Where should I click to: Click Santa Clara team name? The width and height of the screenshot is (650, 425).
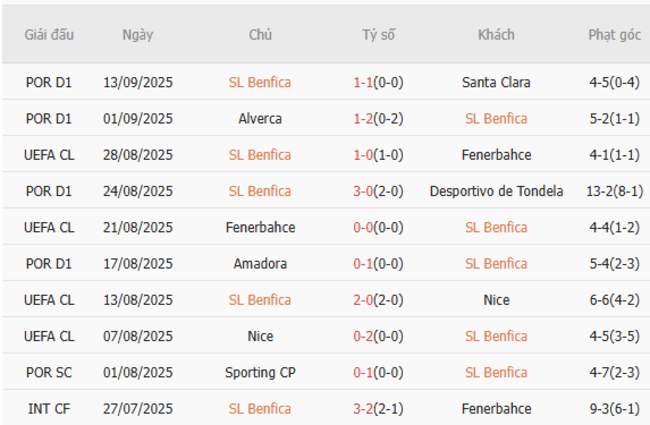click(496, 83)
